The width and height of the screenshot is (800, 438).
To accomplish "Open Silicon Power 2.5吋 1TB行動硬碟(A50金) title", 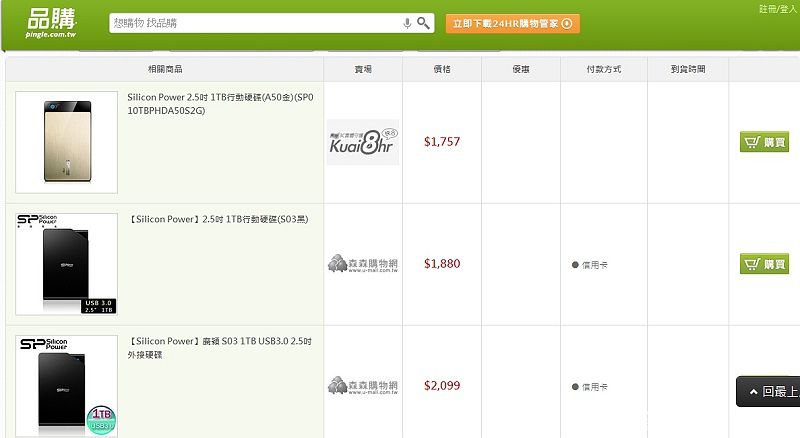I will point(220,104).
